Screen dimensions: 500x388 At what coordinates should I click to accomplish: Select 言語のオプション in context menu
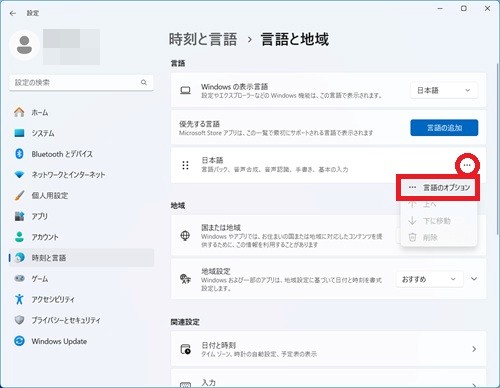pyautogui.click(x=439, y=187)
